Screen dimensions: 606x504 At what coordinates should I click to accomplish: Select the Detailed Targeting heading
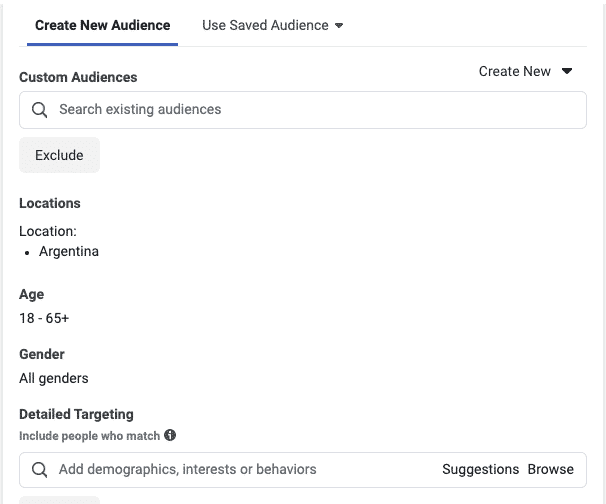(76, 414)
